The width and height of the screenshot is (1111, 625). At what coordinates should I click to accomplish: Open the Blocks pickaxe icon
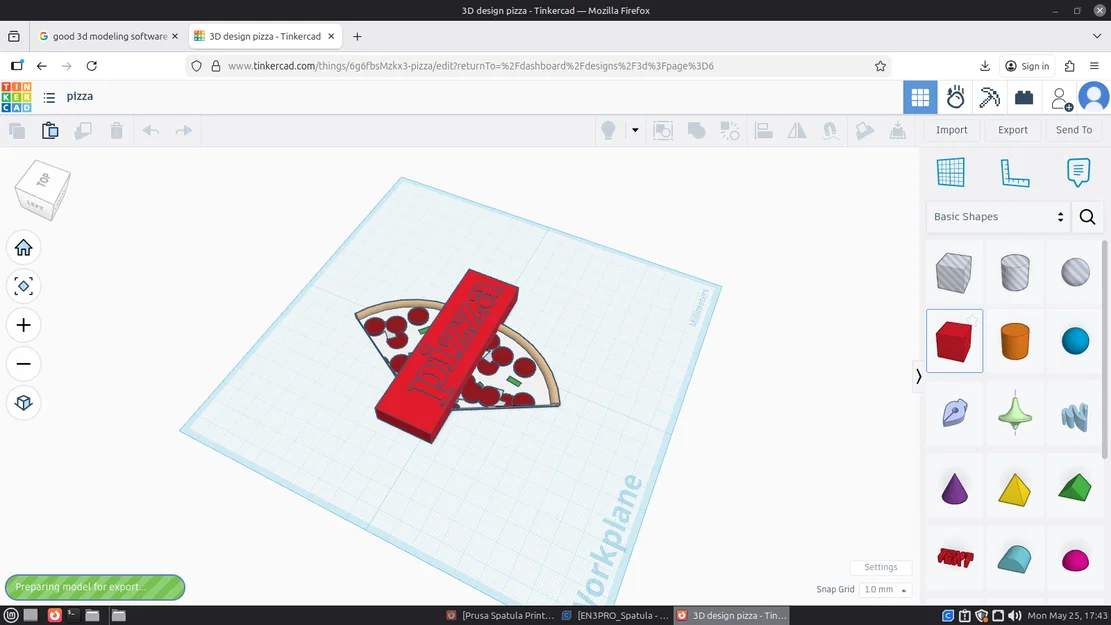(x=989, y=97)
